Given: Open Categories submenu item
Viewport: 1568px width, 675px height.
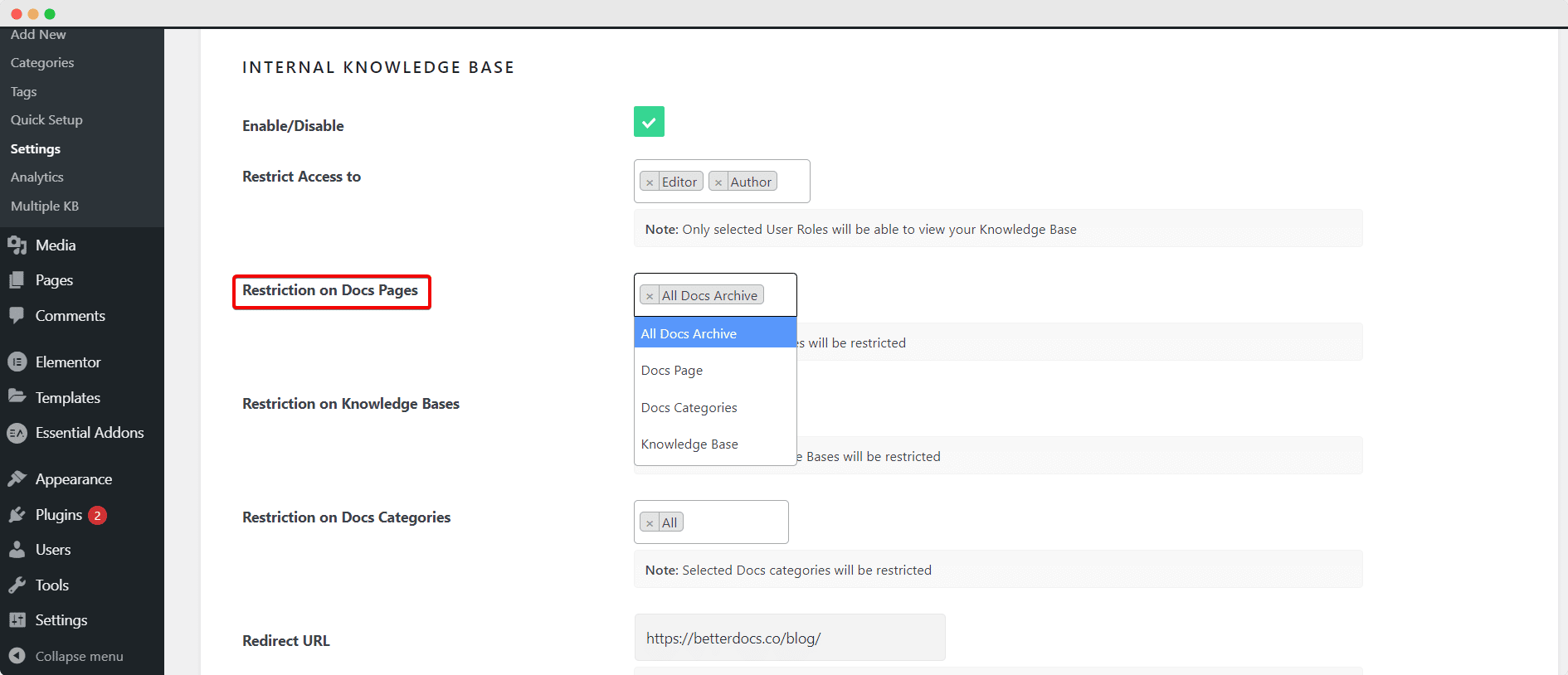Looking at the screenshot, I should (x=42, y=63).
